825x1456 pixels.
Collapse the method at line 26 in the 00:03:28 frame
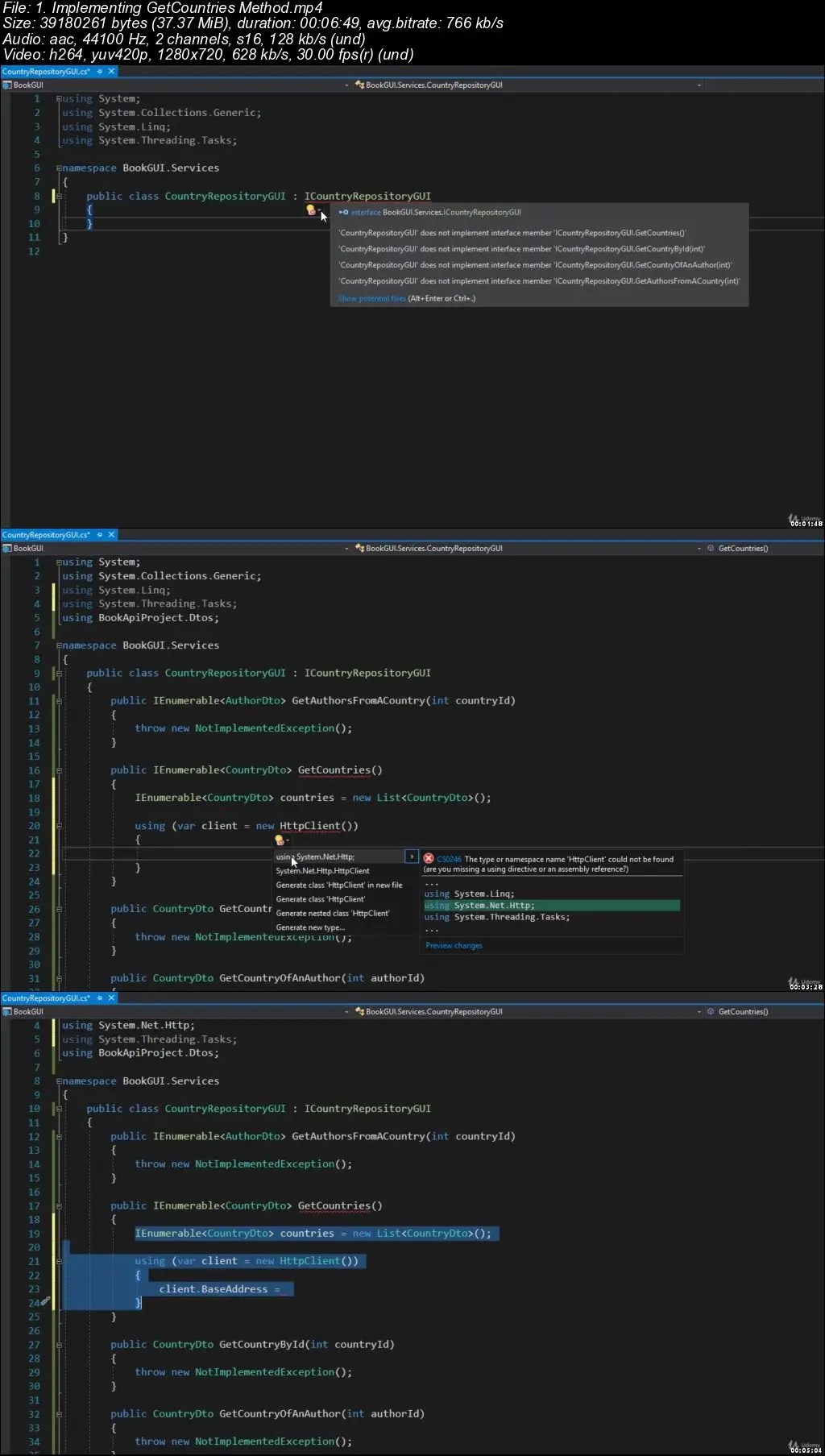[x=59, y=909]
